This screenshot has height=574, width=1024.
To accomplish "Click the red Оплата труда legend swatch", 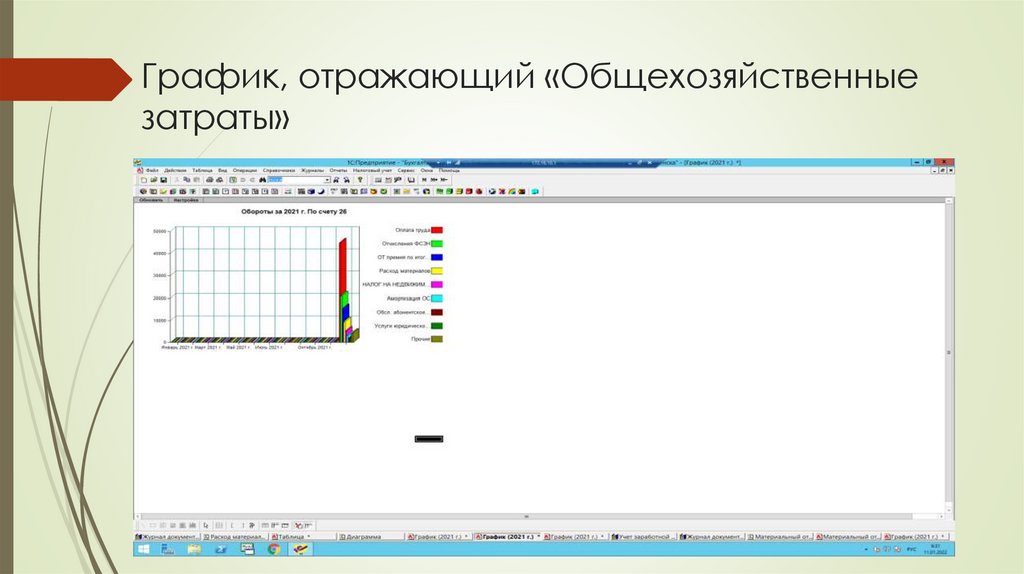I will 436,230.
